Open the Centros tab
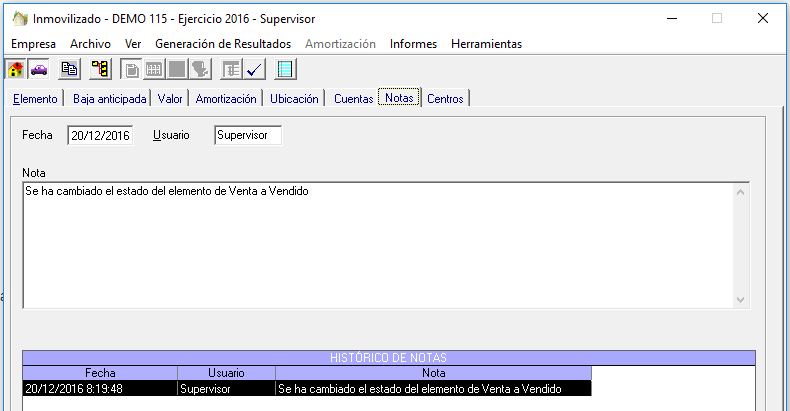This screenshot has width=790, height=411. tap(446, 98)
